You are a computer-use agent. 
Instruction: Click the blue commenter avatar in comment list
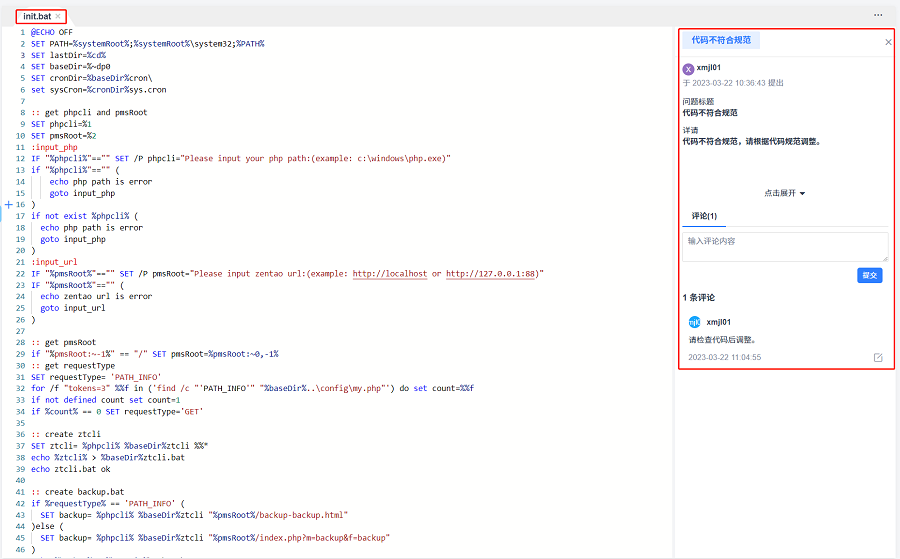(694, 322)
